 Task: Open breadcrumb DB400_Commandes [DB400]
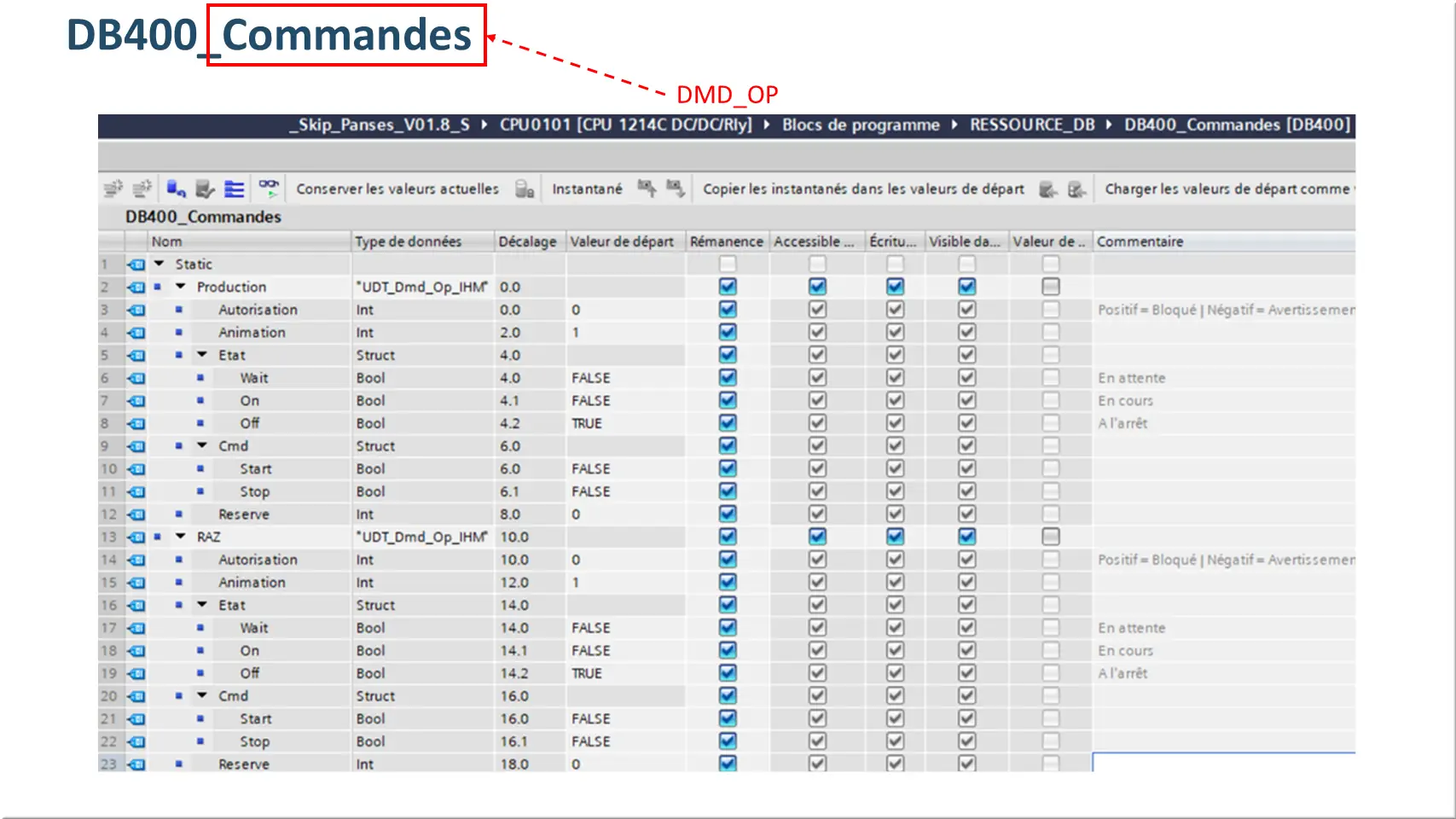1237,125
